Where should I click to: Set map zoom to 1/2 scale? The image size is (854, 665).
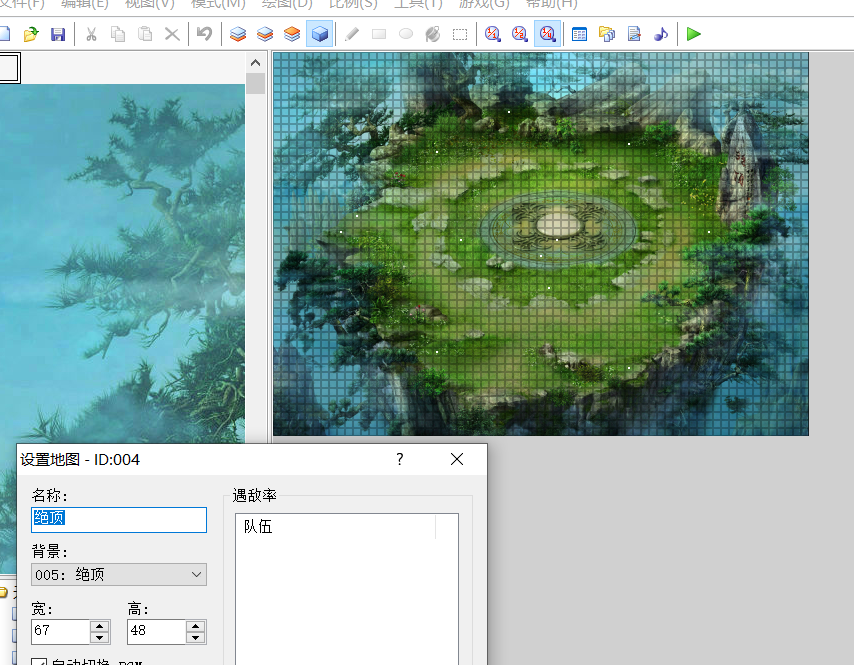coord(520,34)
